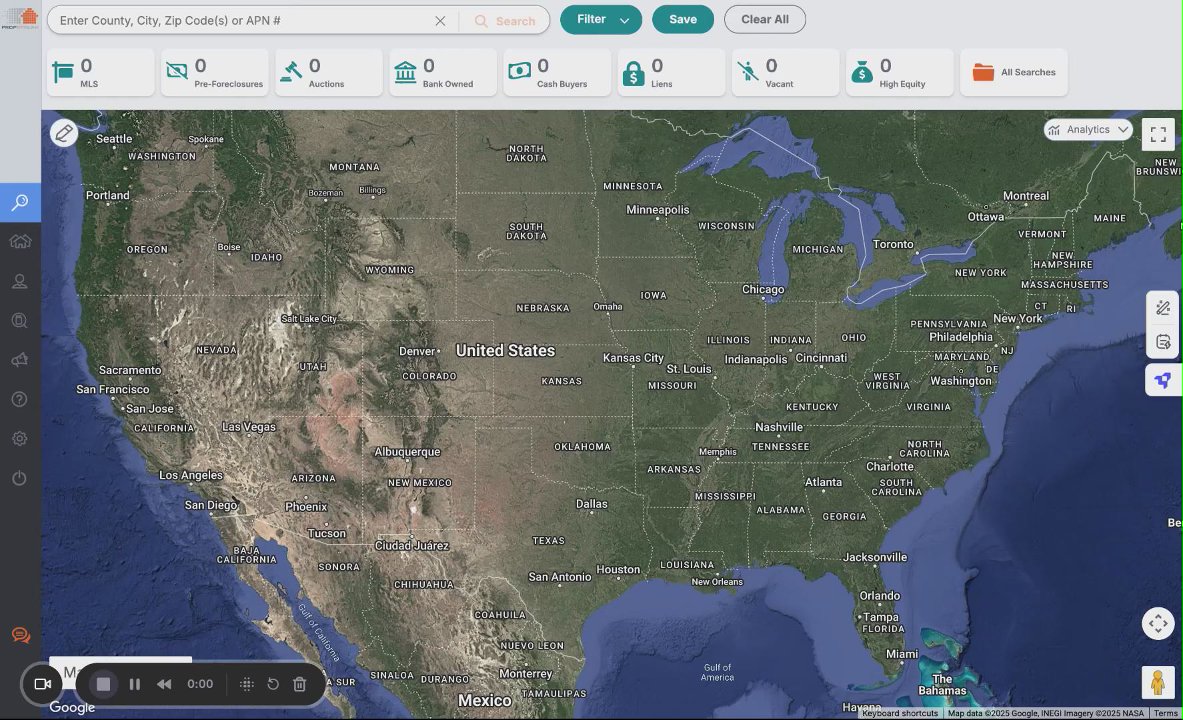Click the map camera pan control
Image resolution: width=1183 pixels, height=720 pixels.
pos(1158,623)
